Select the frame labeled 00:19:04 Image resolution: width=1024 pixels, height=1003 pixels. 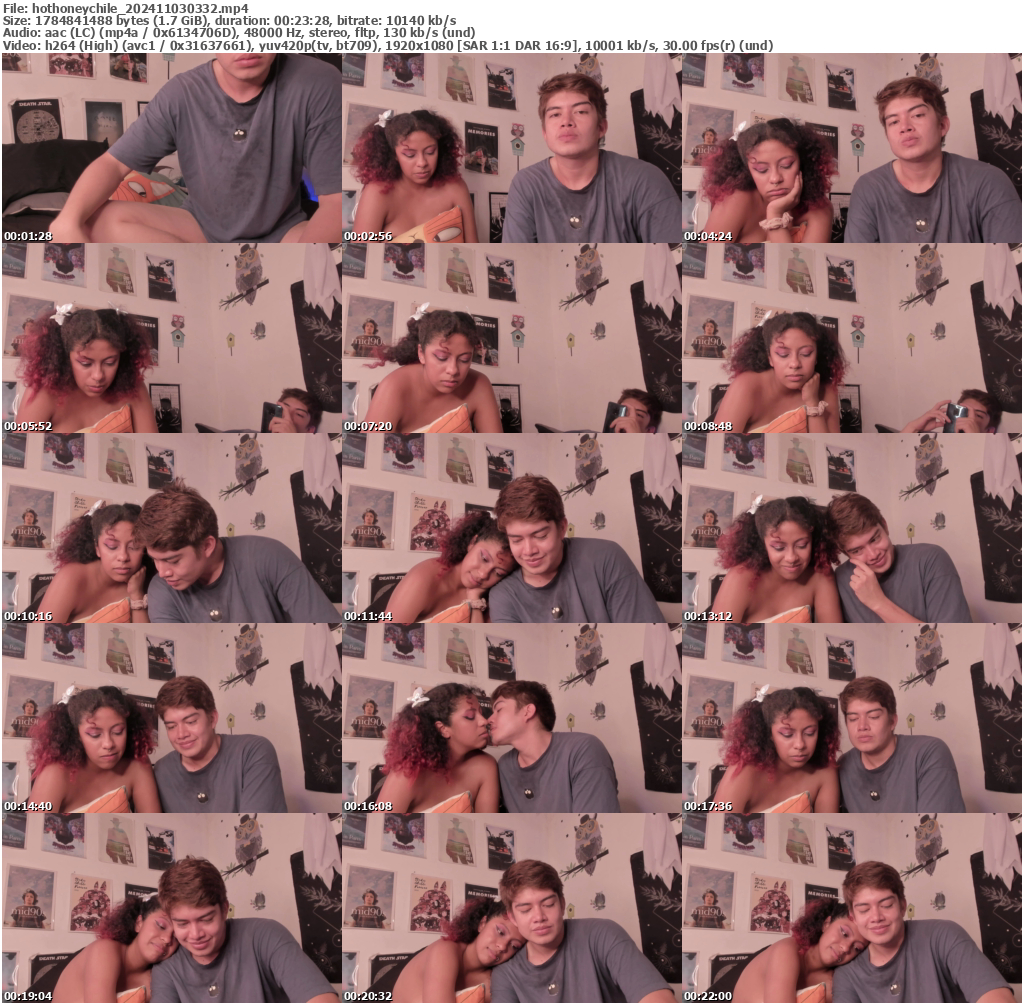click(172, 908)
